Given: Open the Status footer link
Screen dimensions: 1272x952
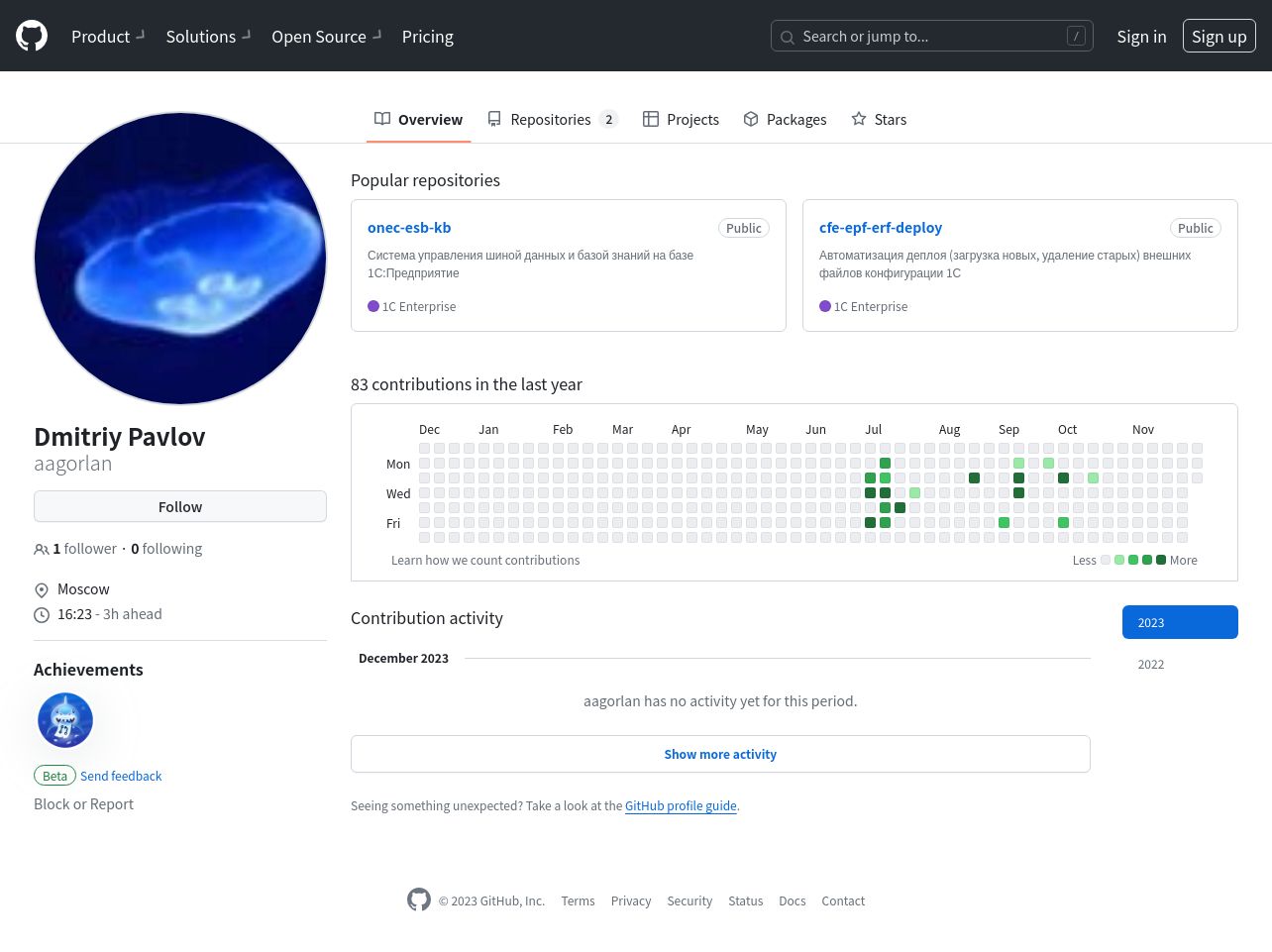Looking at the screenshot, I should [x=746, y=901].
